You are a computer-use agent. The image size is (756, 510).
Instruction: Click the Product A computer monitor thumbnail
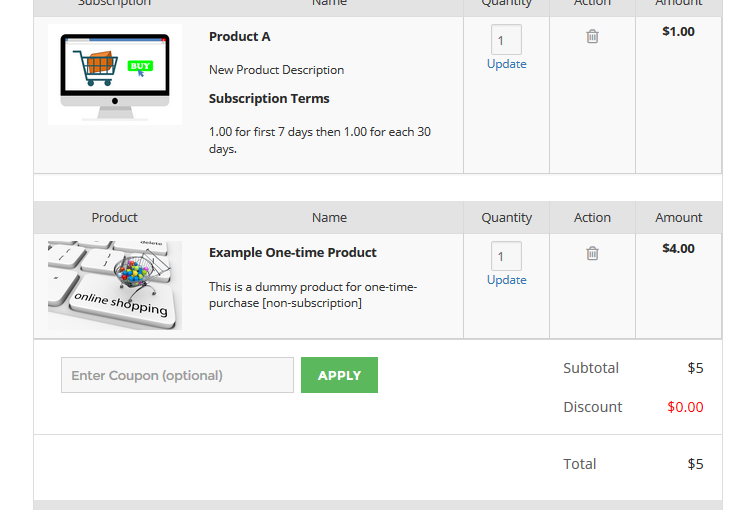tap(115, 75)
